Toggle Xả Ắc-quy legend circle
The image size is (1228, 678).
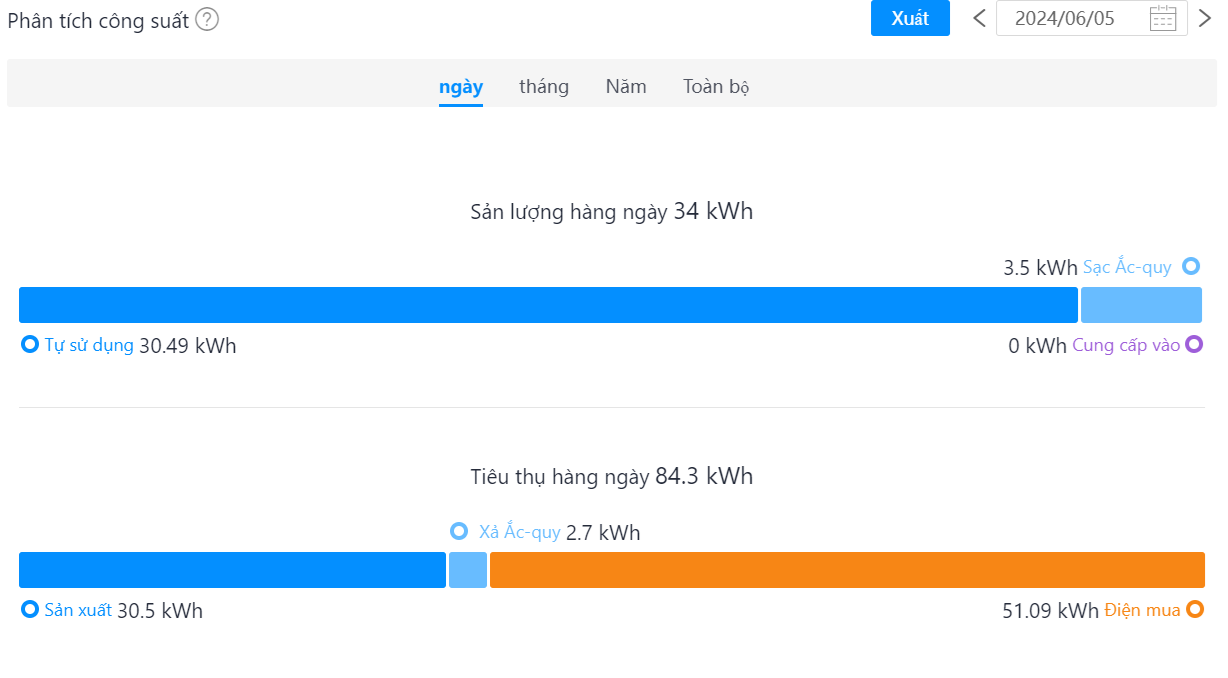tap(459, 531)
